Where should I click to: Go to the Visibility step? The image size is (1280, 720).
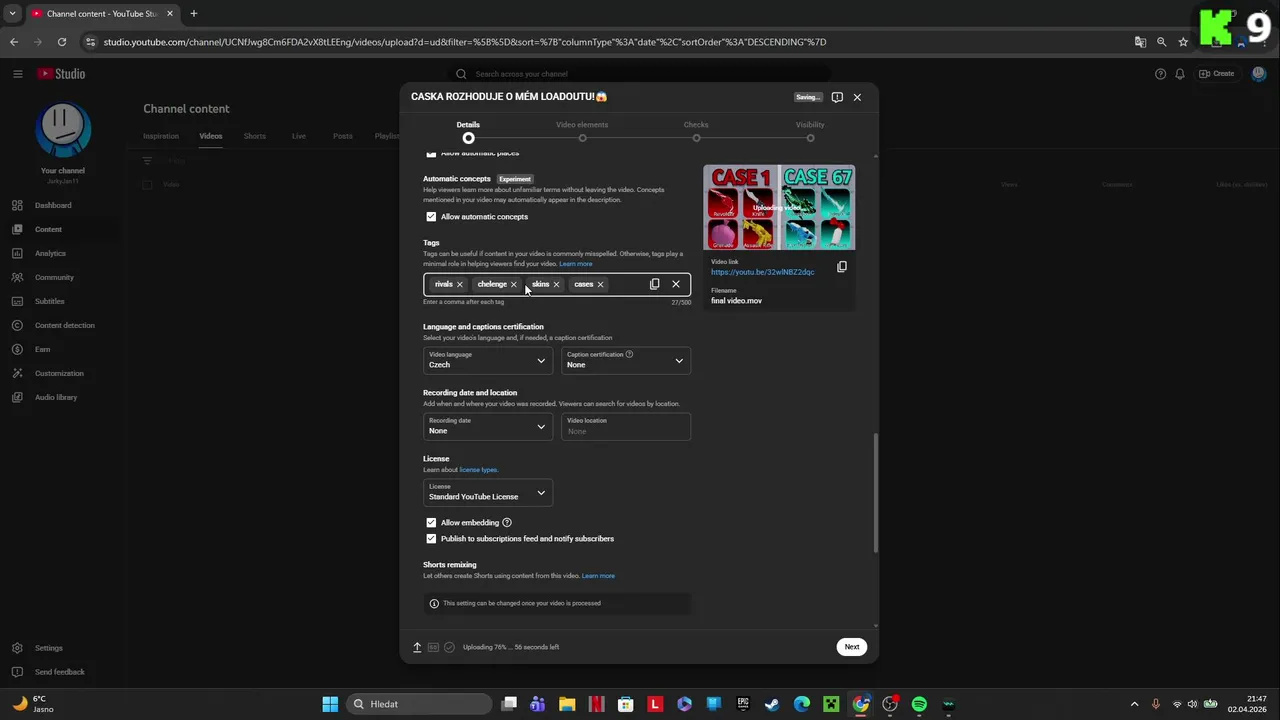click(x=810, y=131)
